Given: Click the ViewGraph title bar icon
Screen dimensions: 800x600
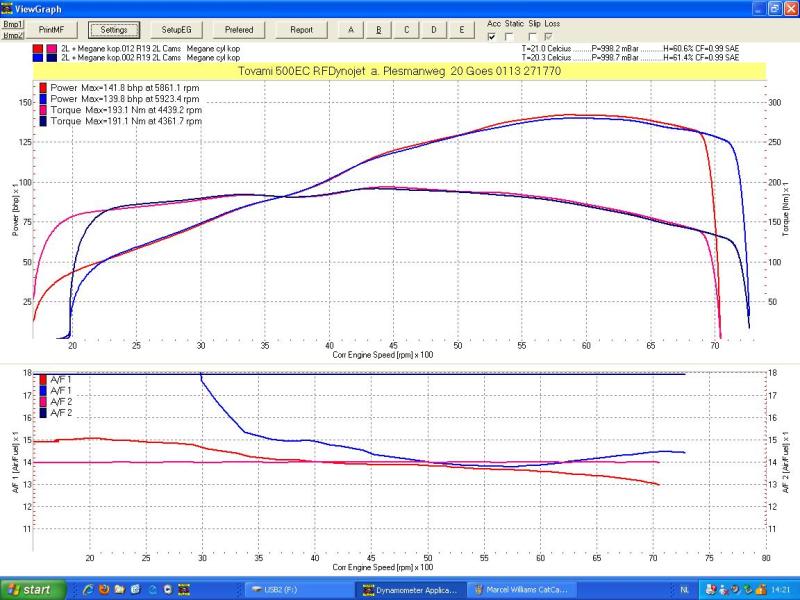Looking at the screenshot, I should coord(9,8).
